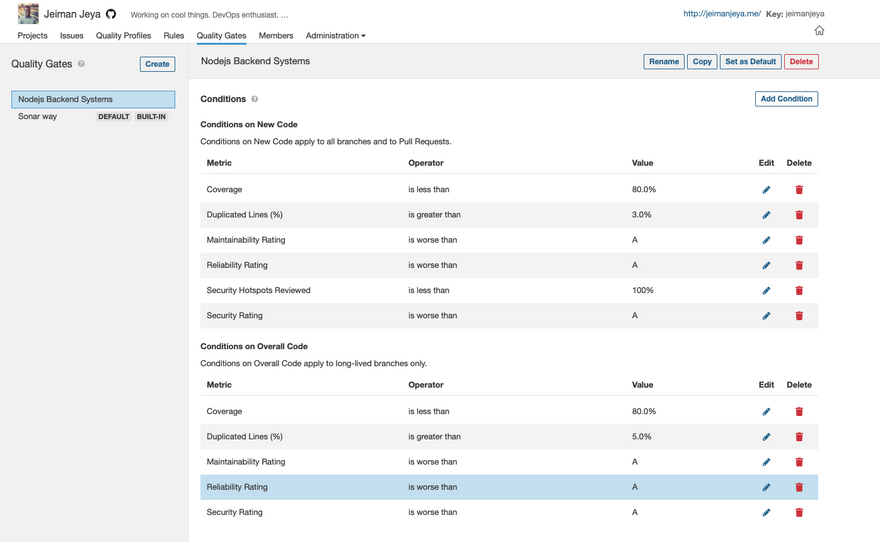This screenshot has width=880, height=542.
Task: Click the DEFAULT badge on Sonar way
Action: click(x=113, y=117)
